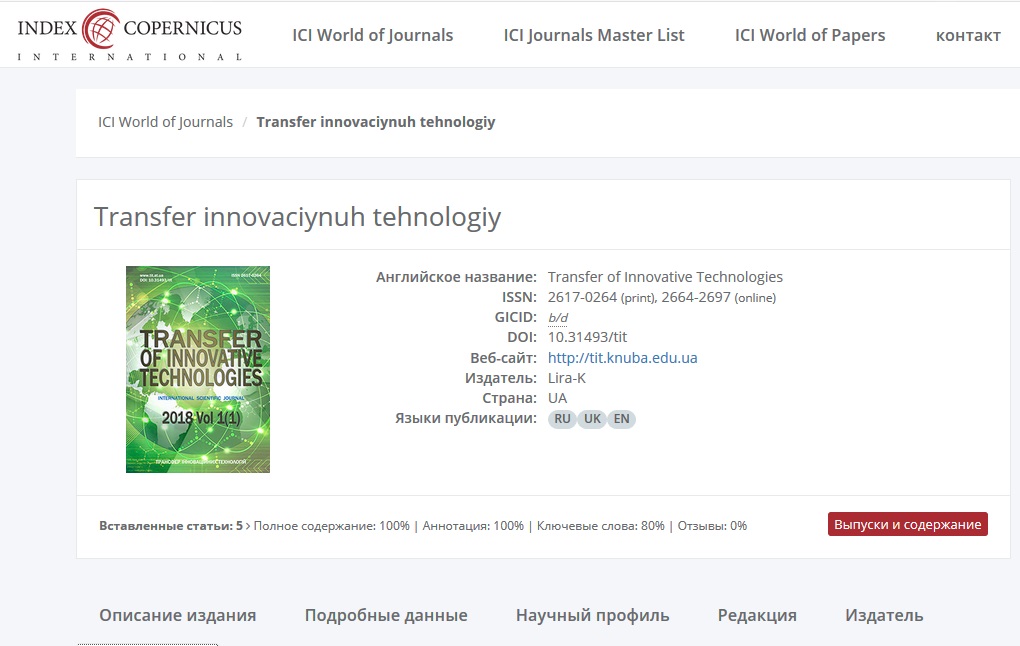
Task: Select the RU language badge
Action: [562, 419]
